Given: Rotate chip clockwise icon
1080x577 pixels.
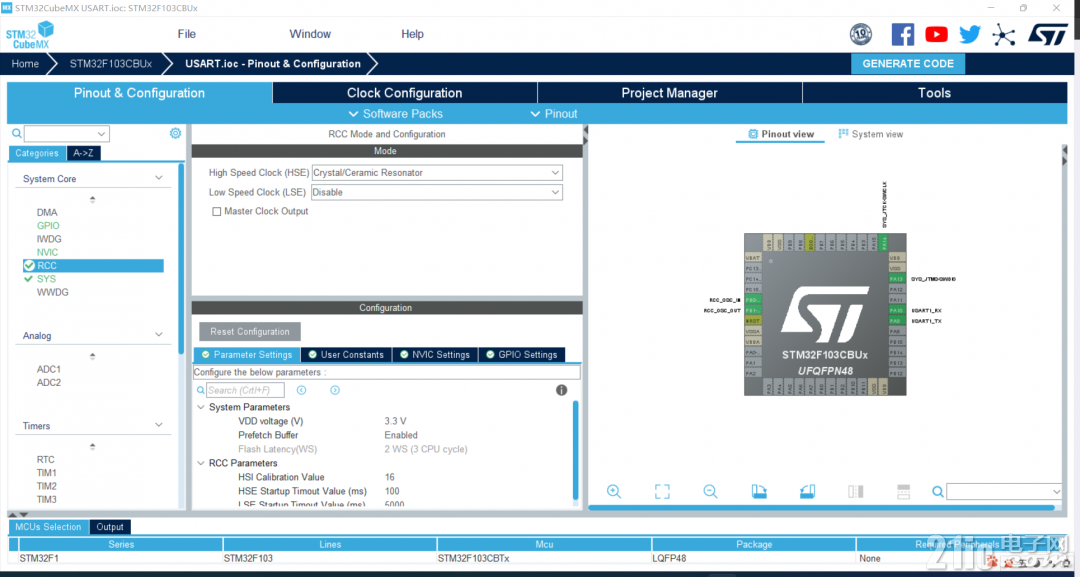Looking at the screenshot, I should 758,491.
